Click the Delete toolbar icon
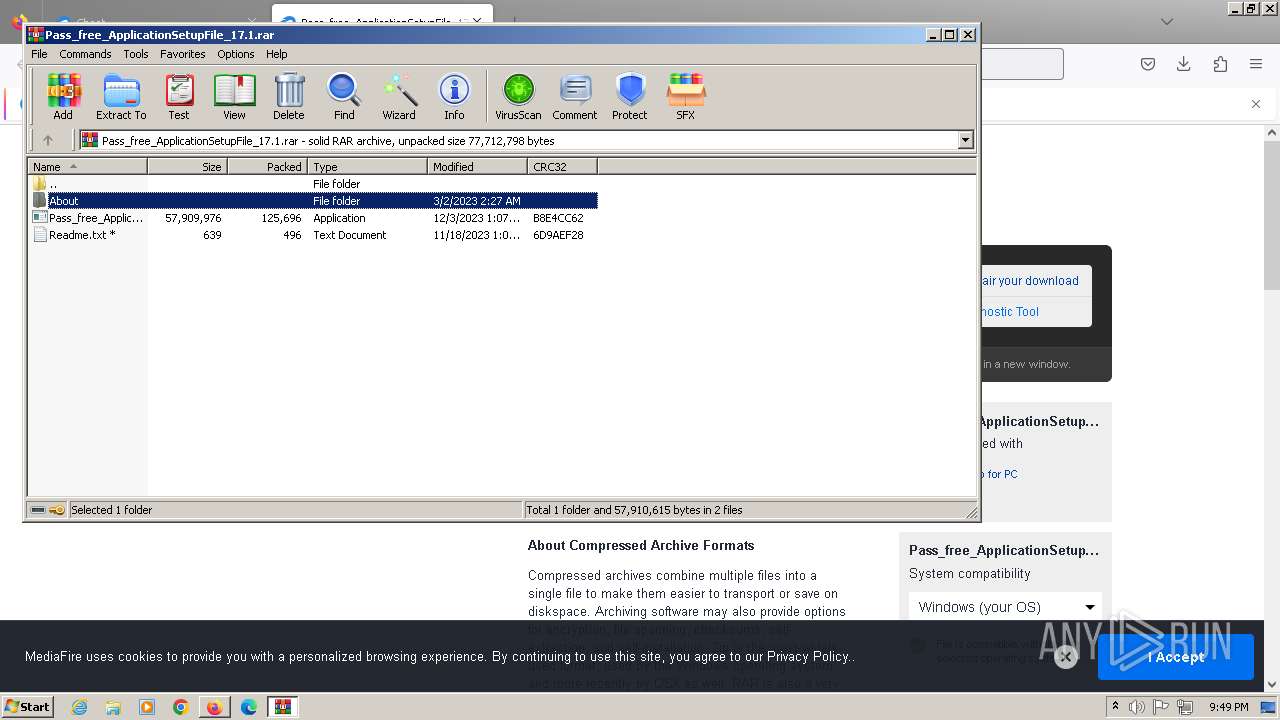Image resolution: width=1280 pixels, height=720 pixels. 289,97
